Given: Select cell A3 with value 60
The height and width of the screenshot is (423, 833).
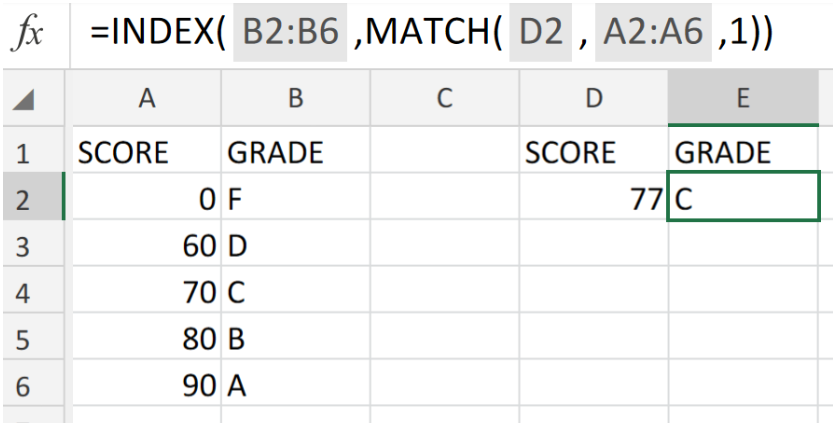Looking at the screenshot, I should (147, 247).
